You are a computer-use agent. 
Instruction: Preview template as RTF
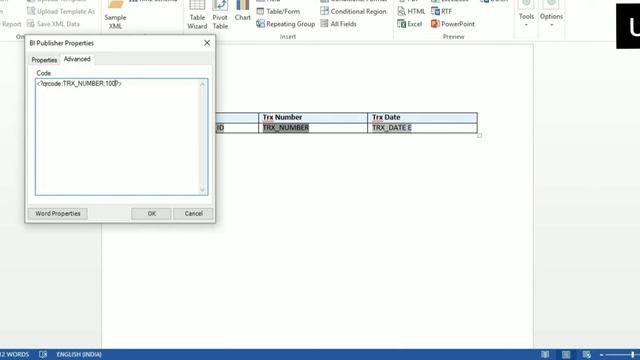coord(442,11)
